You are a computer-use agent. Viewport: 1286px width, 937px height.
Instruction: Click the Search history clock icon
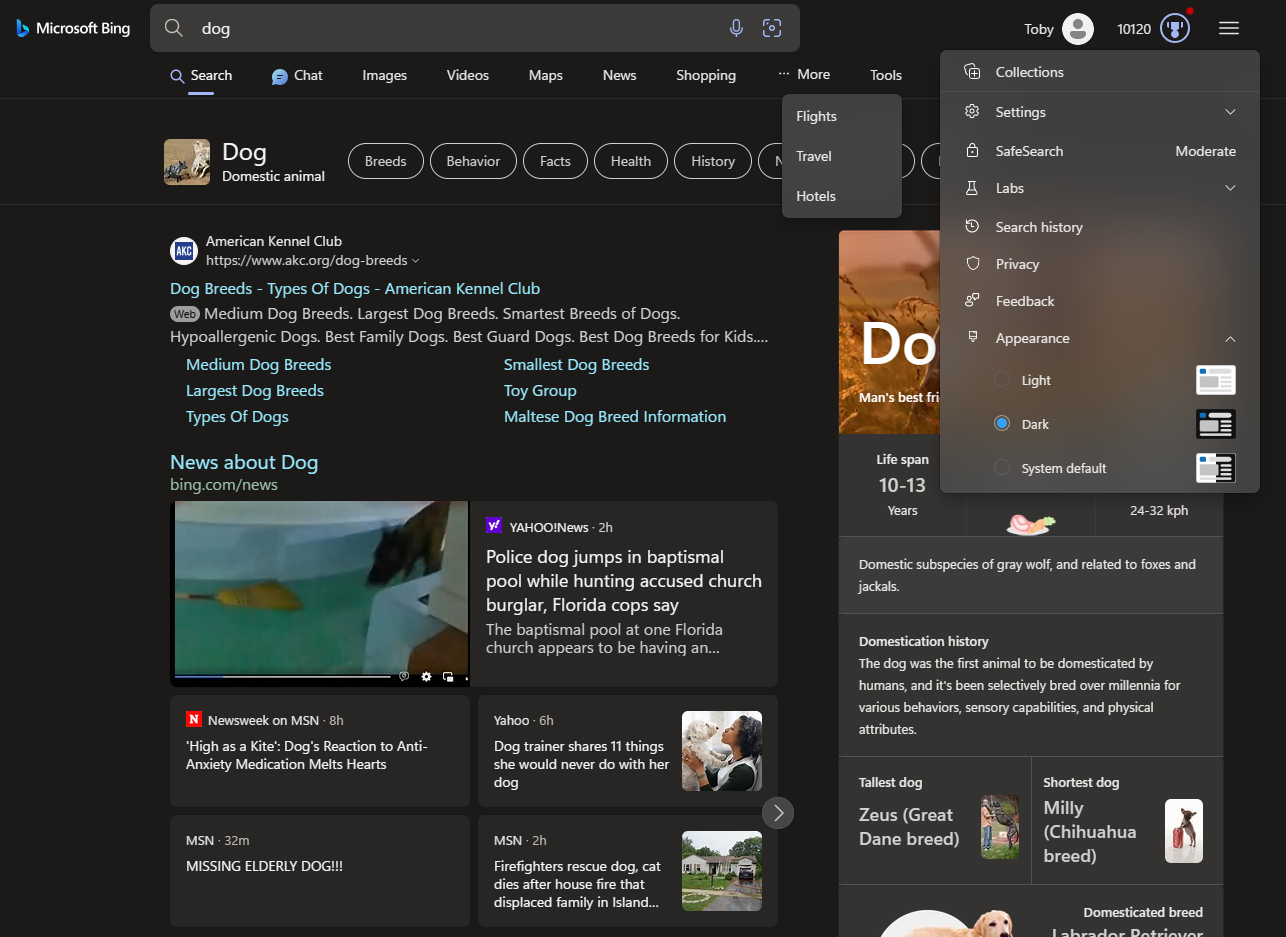point(972,227)
